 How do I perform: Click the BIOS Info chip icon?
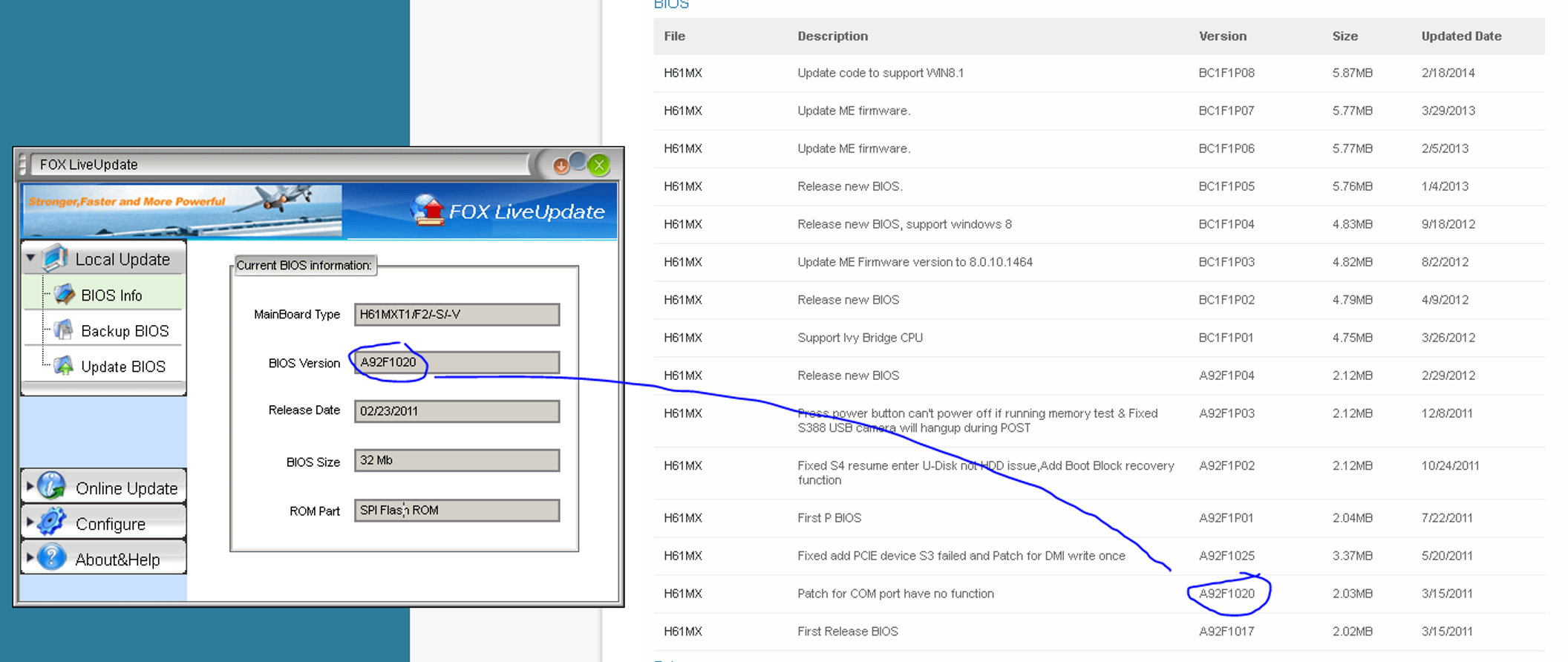(x=65, y=295)
